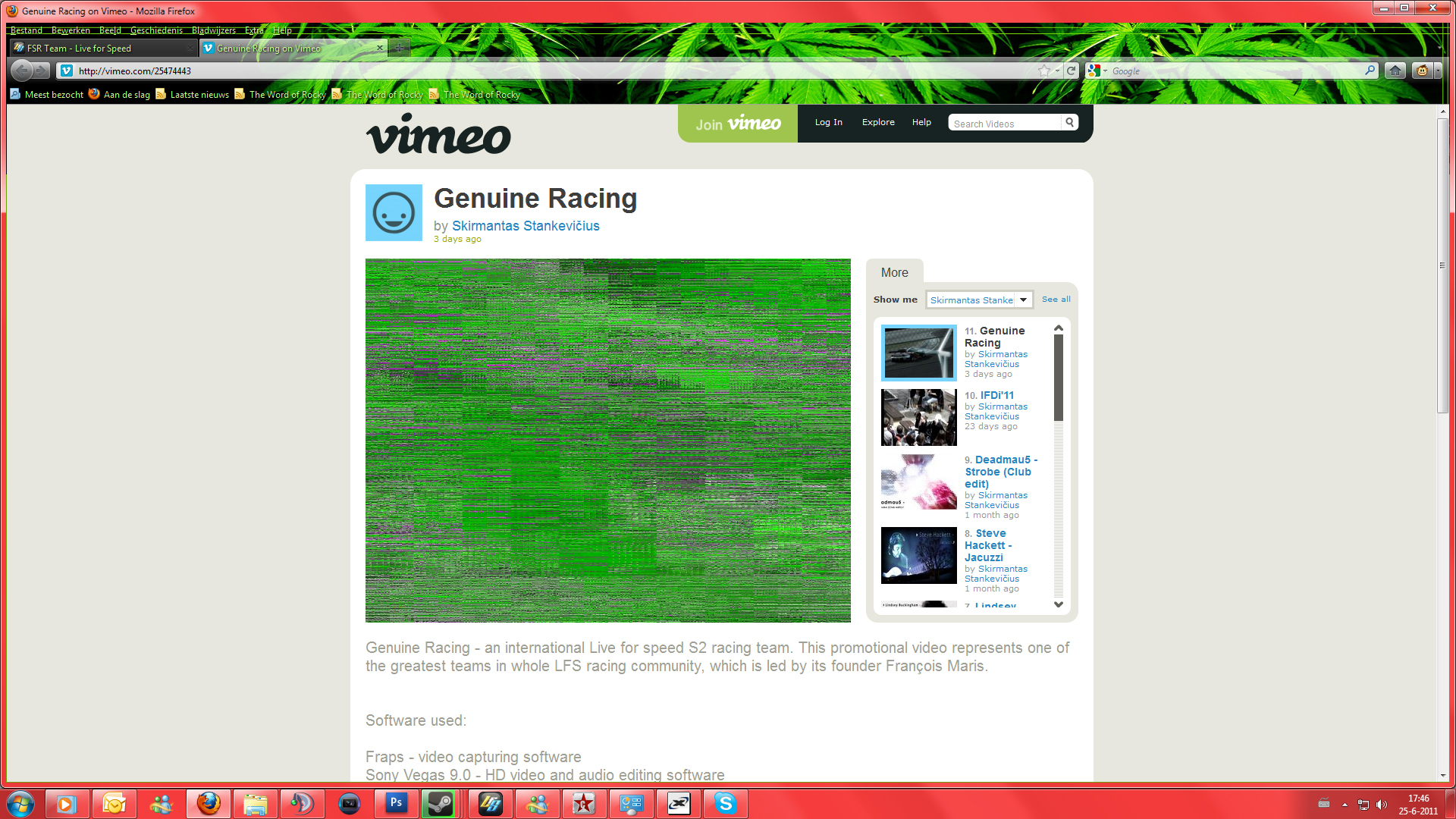
Task: Open the Google search engine dropdown
Action: point(1097,71)
